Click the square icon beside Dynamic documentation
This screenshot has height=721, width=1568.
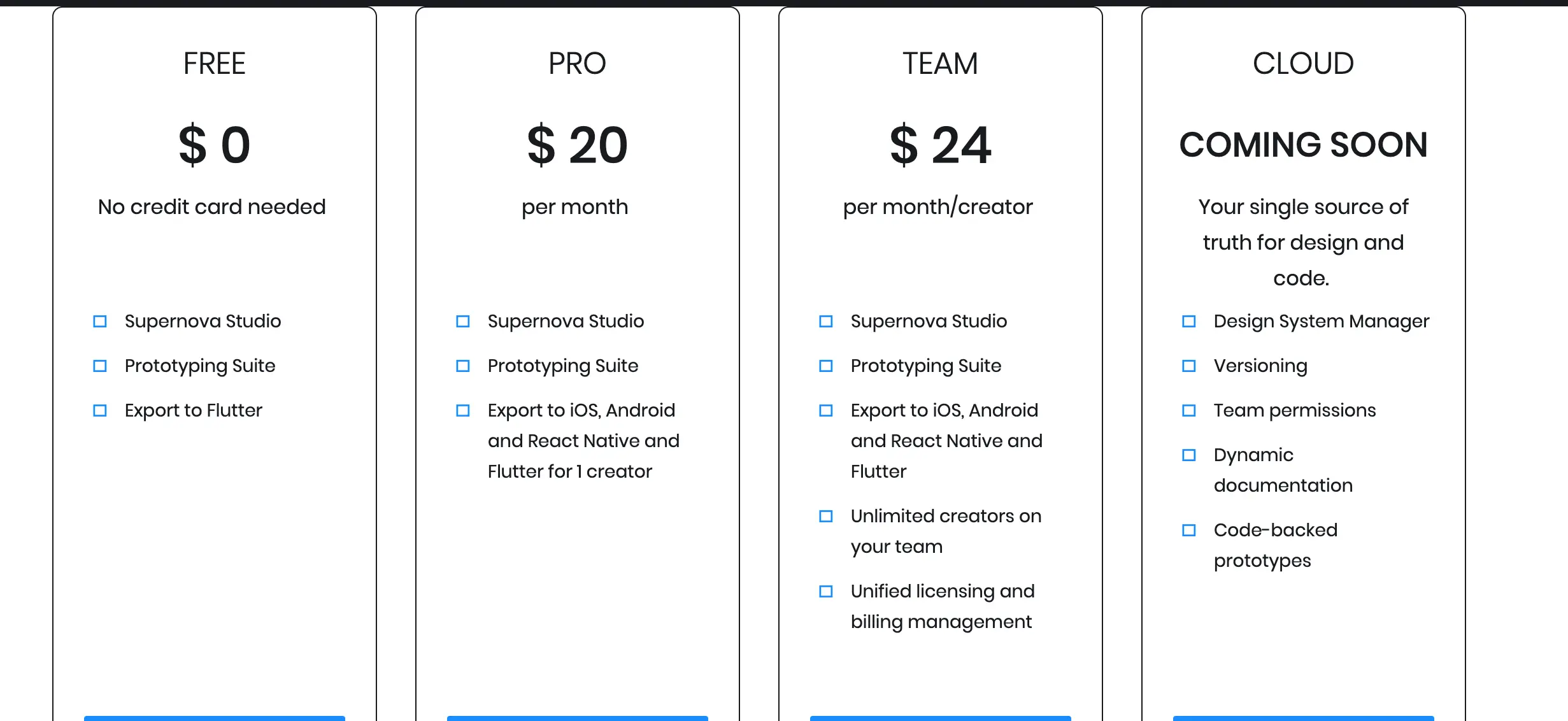(x=1188, y=455)
